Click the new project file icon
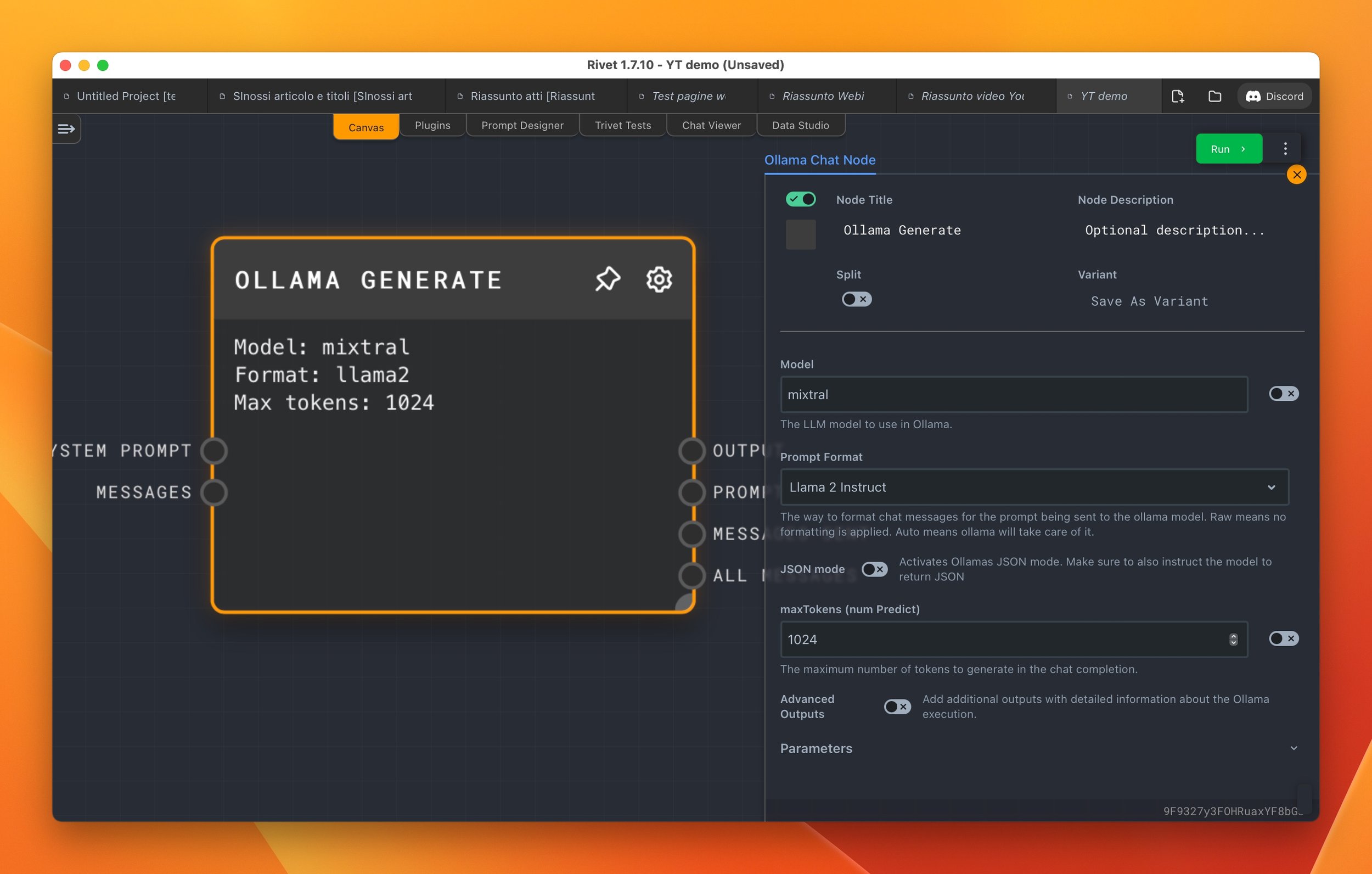Screen dimensions: 1372x874 [x=1178, y=97]
